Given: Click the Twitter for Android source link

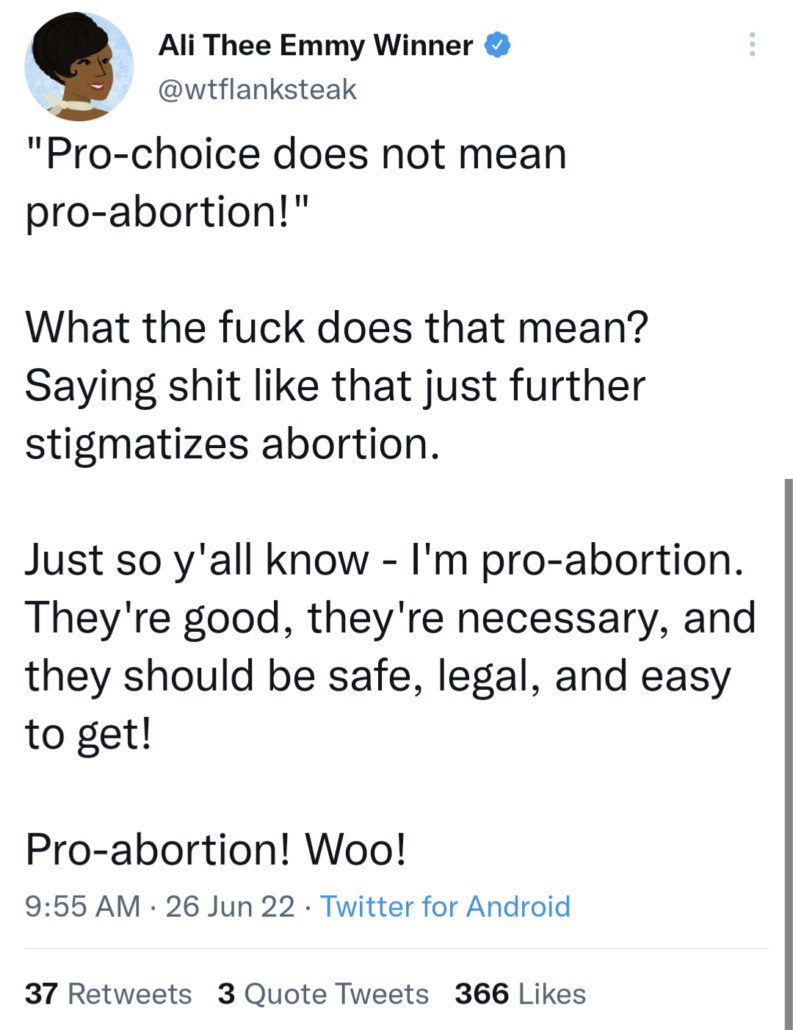Looking at the screenshot, I should pos(445,907).
